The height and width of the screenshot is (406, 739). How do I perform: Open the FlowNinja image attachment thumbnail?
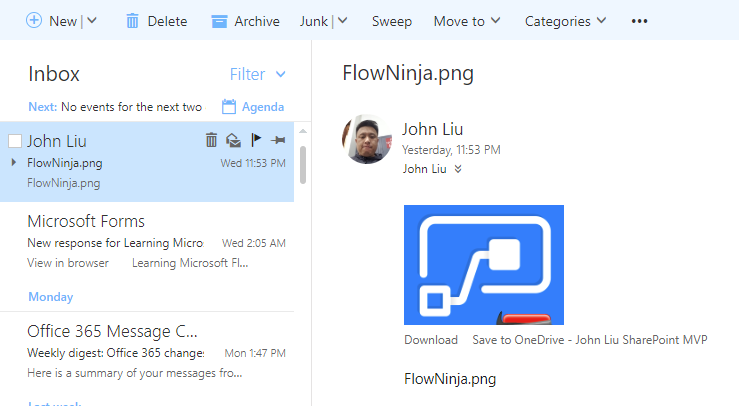coord(483,264)
